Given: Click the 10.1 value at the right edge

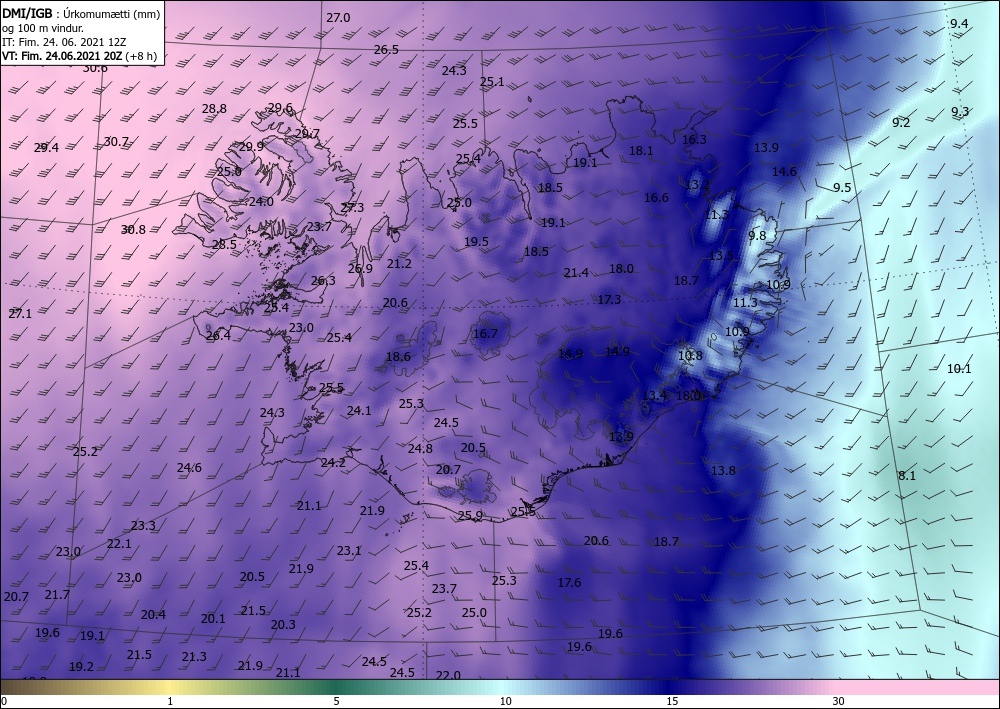Looking at the screenshot, I should 958,369.
